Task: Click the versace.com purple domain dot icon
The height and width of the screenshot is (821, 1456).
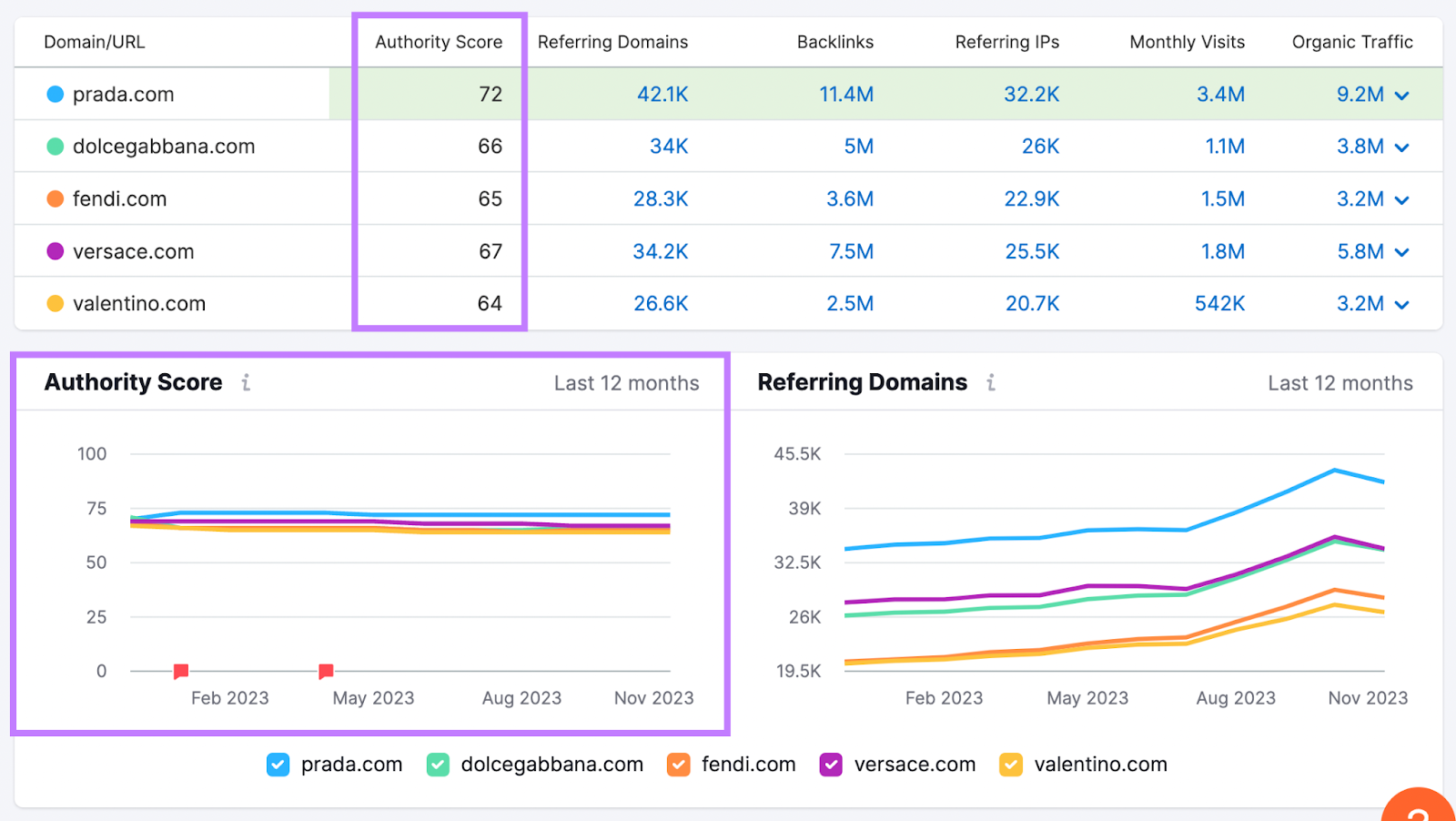Action: pyautogui.click(x=54, y=251)
